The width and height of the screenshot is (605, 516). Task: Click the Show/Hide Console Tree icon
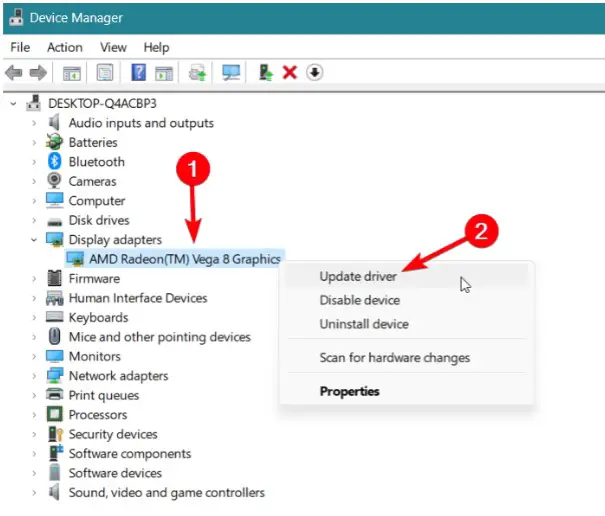click(x=72, y=73)
